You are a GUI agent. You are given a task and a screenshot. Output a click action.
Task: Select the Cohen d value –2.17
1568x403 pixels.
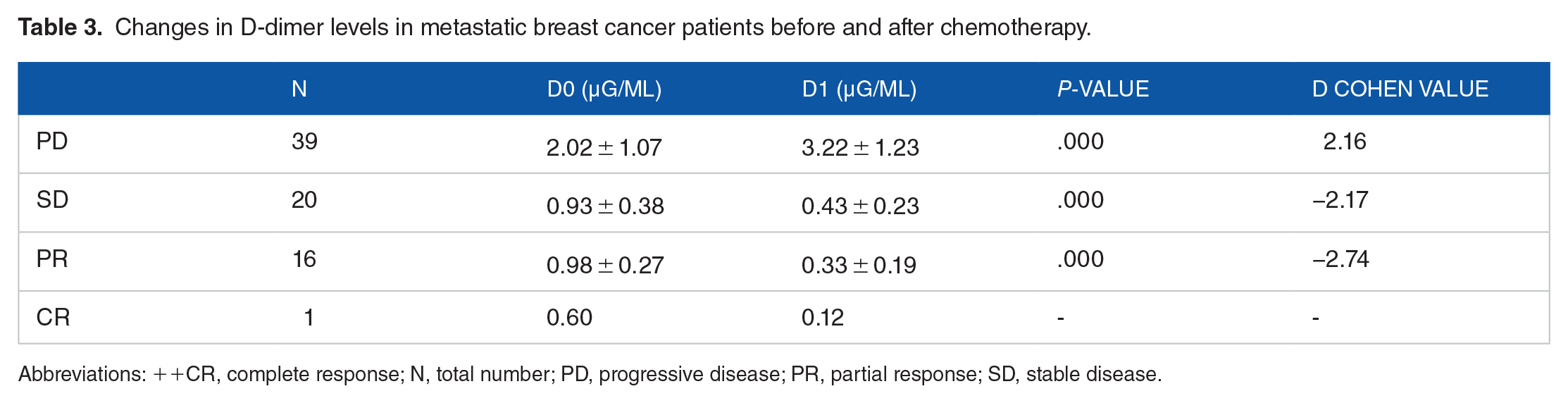coord(1340,200)
